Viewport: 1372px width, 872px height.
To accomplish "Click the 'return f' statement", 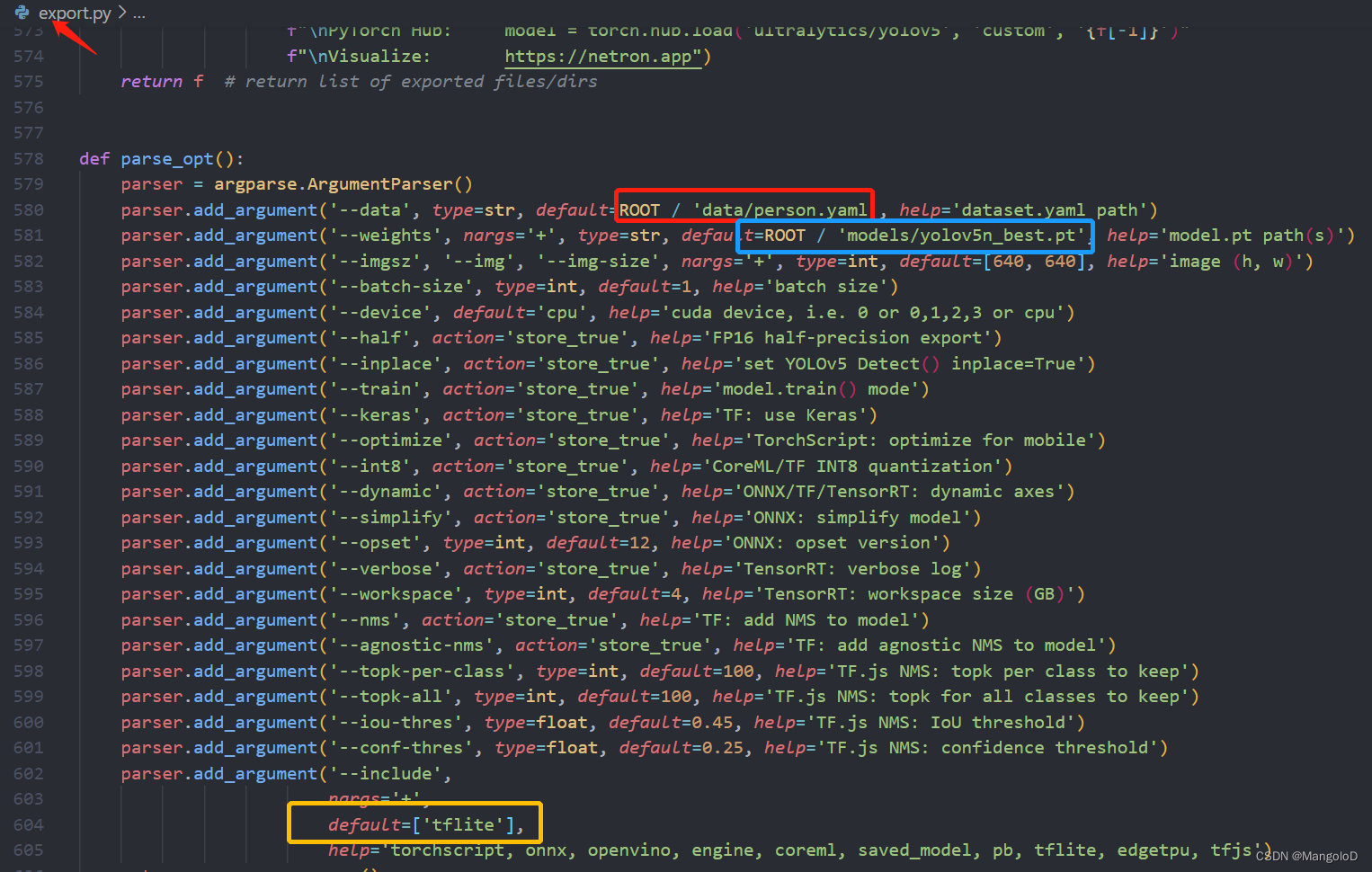I will click(162, 82).
